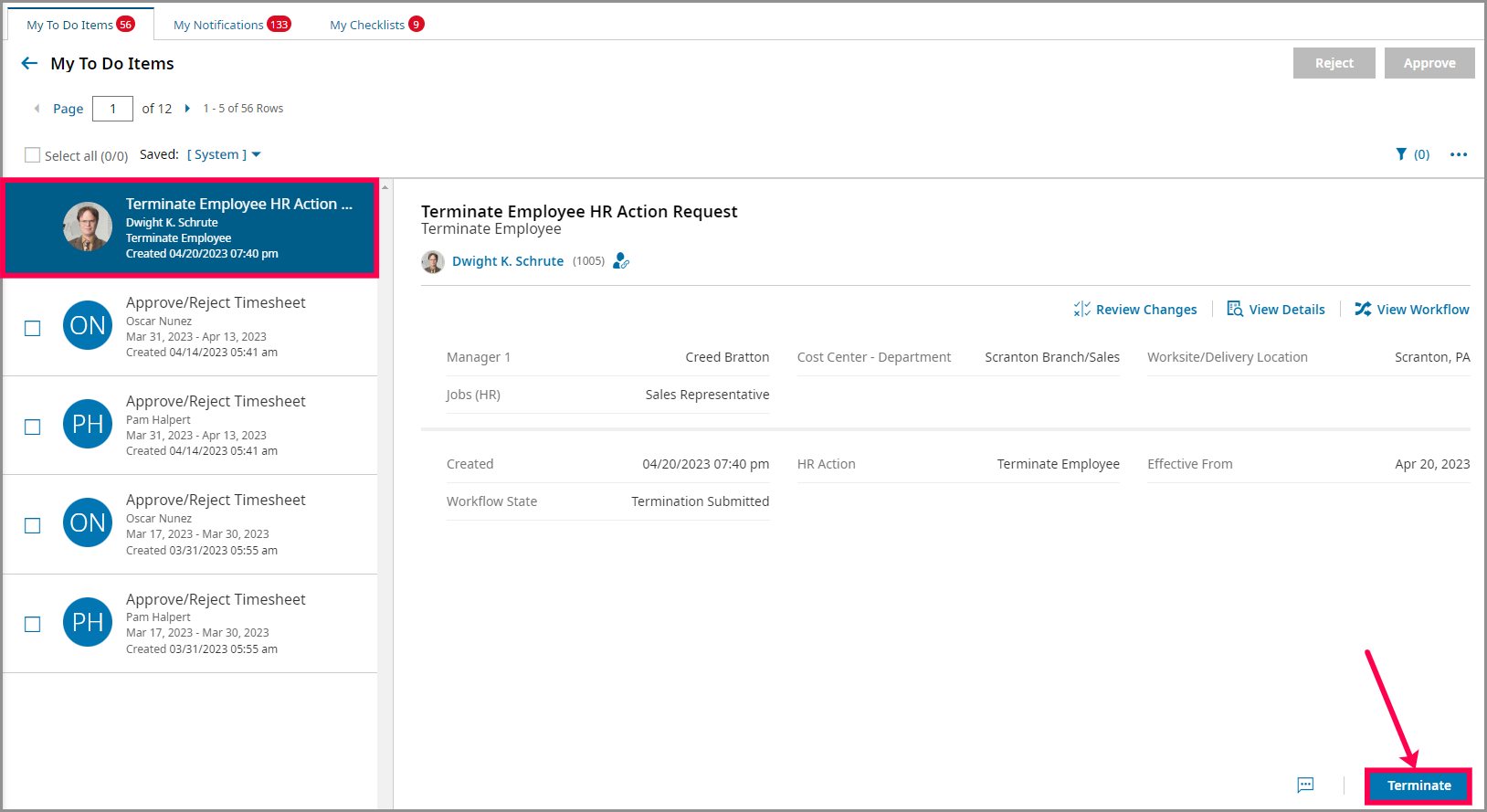Tick checkbox for Pam Halpert Mar 31 timesheet
1487x812 pixels.
(x=32, y=427)
